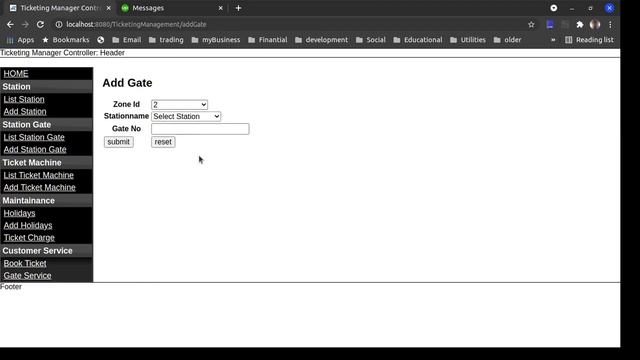Click the Ticket Machine section header
Image resolution: width=640 pixels, height=360 pixels.
point(47,162)
